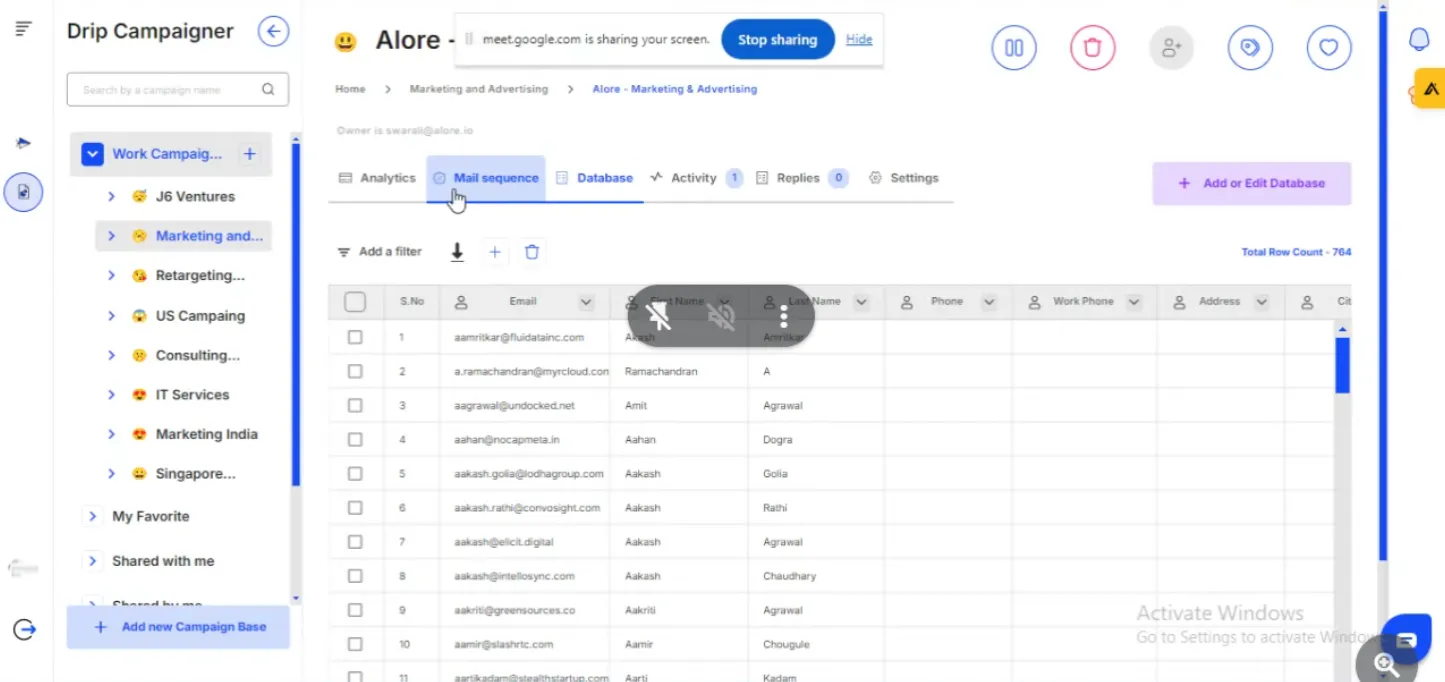Image resolution: width=1445 pixels, height=682 pixels.
Task: Expand the US Campaing chevron
Action: (111, 316)
